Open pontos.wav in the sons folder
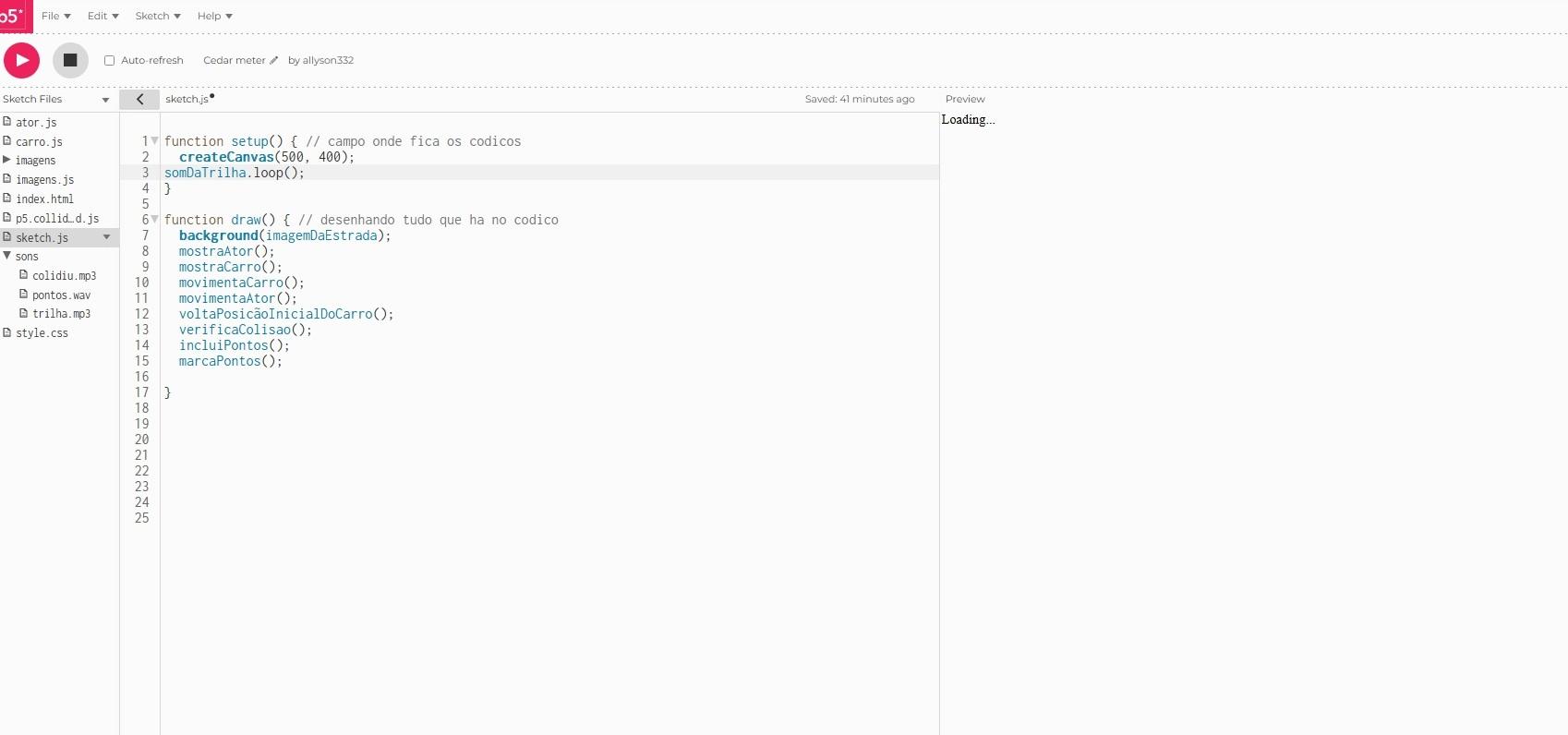The height and width of the screenshot is (735, 1568). pos(61,295)
